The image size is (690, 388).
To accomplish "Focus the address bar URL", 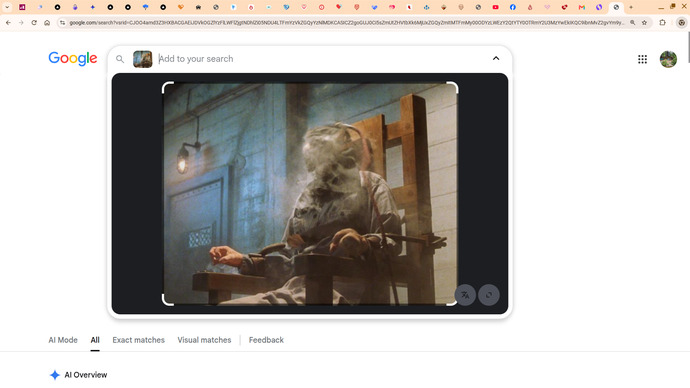I will point(346,23).
